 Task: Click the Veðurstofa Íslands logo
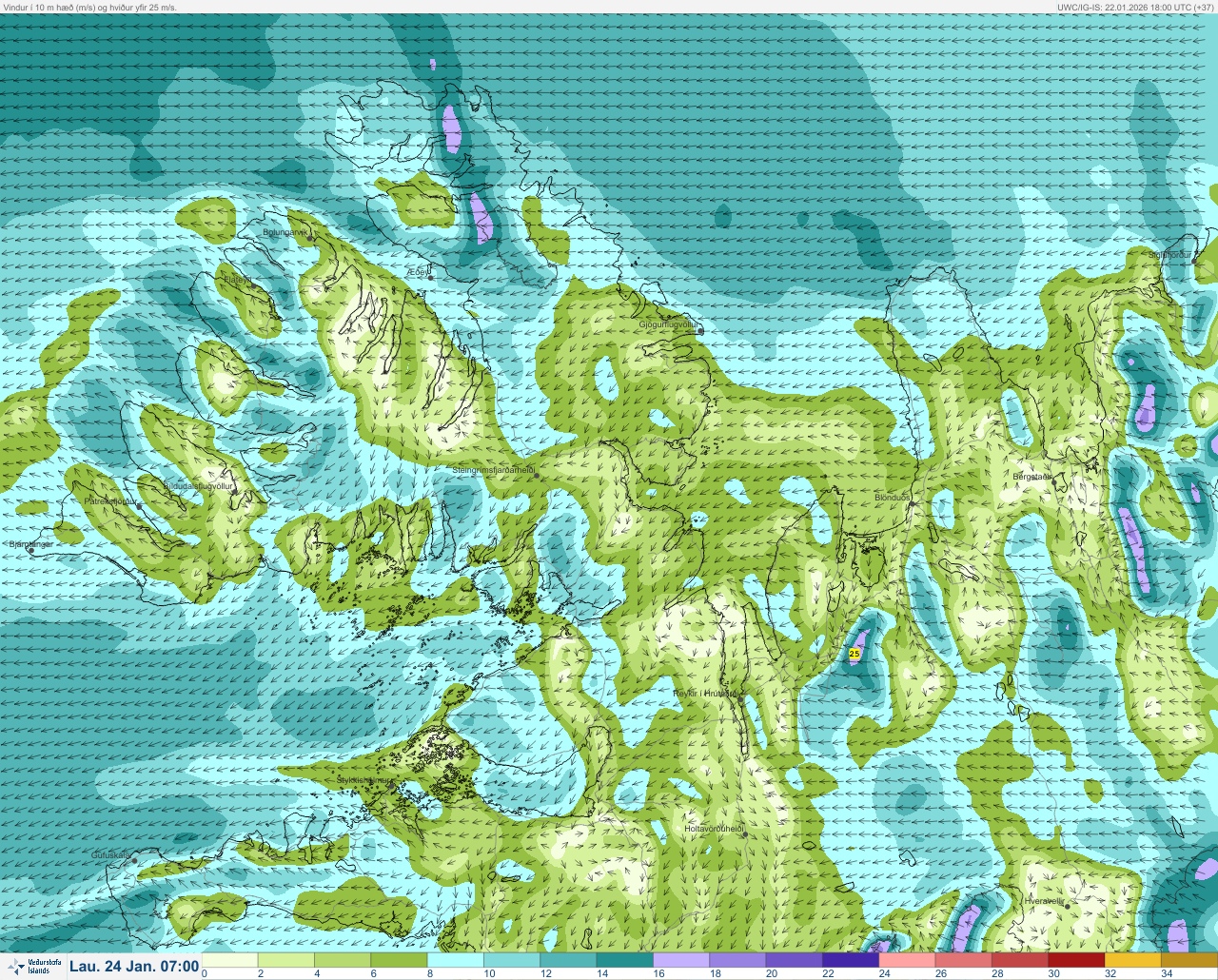(x=34, y=967)
